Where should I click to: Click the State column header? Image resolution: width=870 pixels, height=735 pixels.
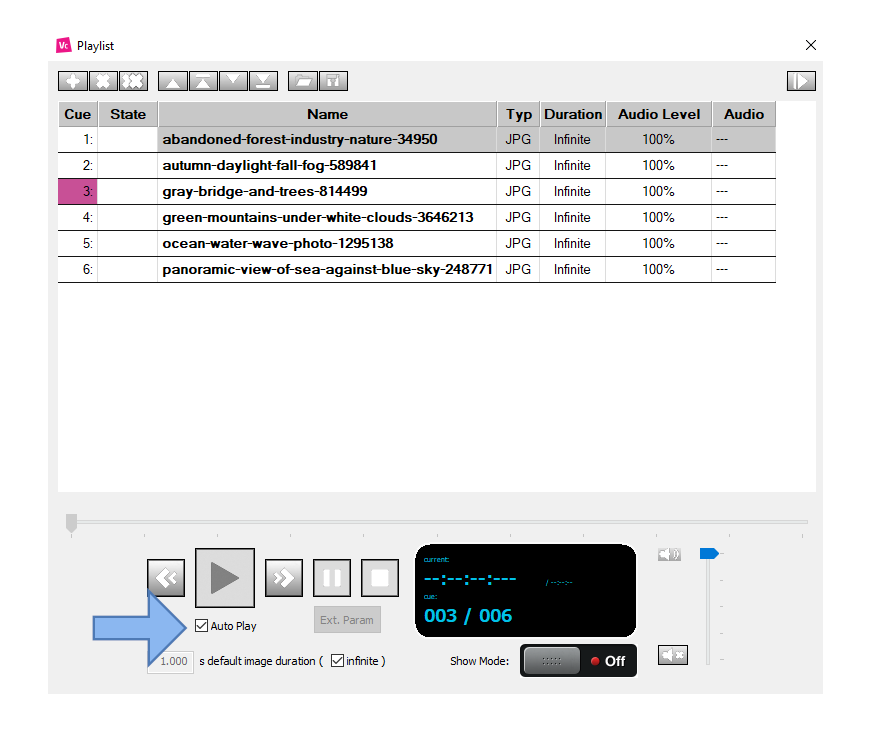click(x=128, y=114)
